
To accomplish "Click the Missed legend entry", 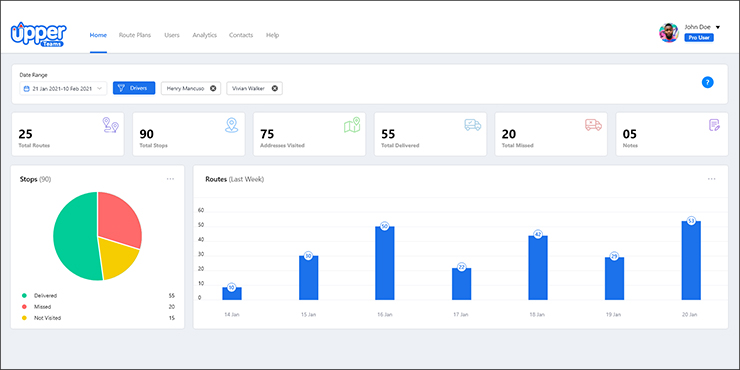I will coord(98,307).
